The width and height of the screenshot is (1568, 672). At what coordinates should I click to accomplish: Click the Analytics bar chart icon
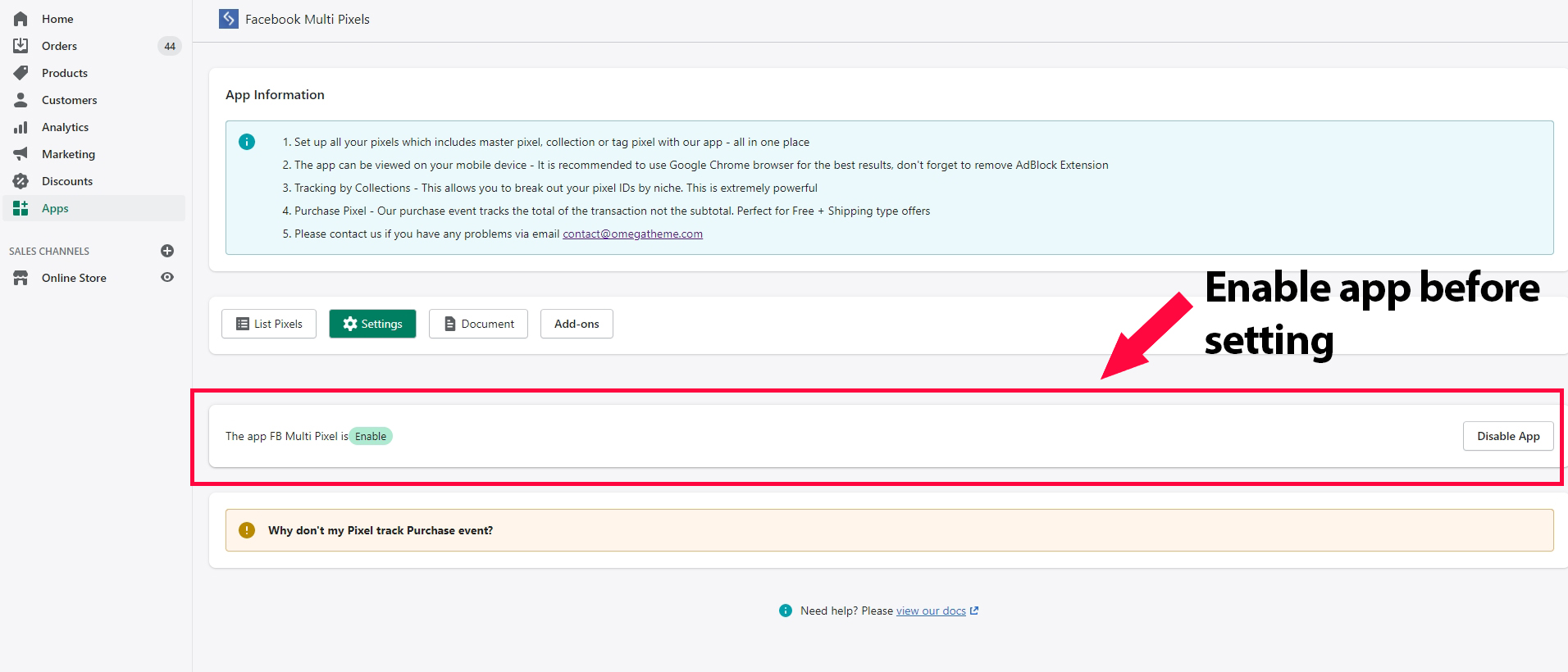pos(21,127)
